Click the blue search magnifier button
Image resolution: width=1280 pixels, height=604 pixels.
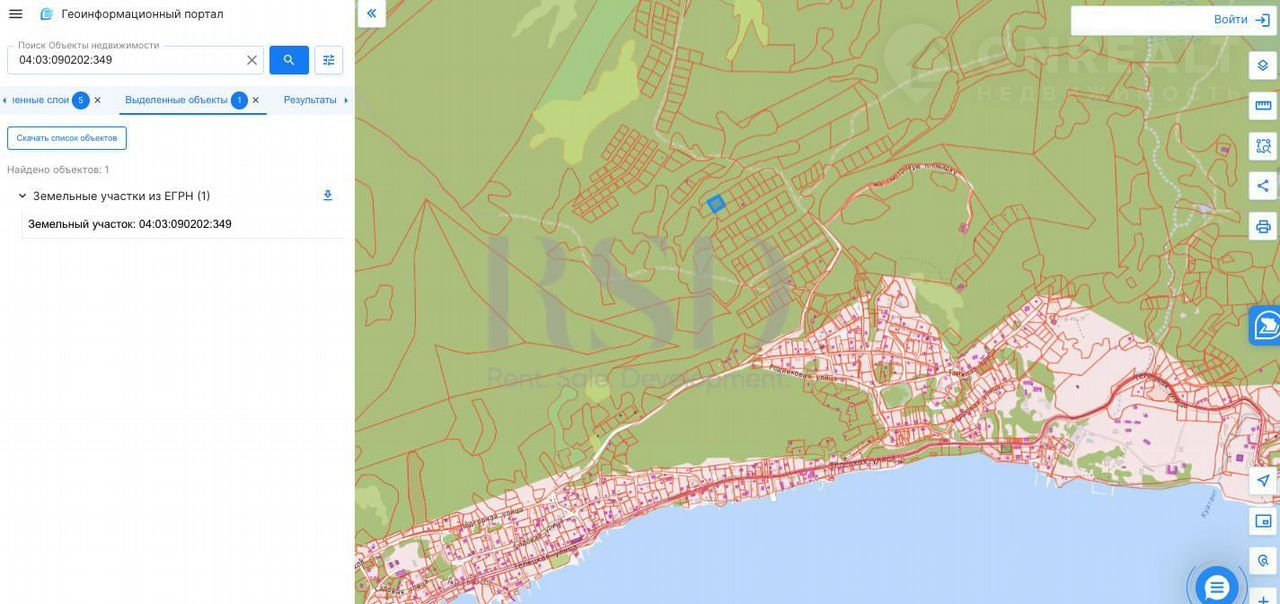point(289,60)
